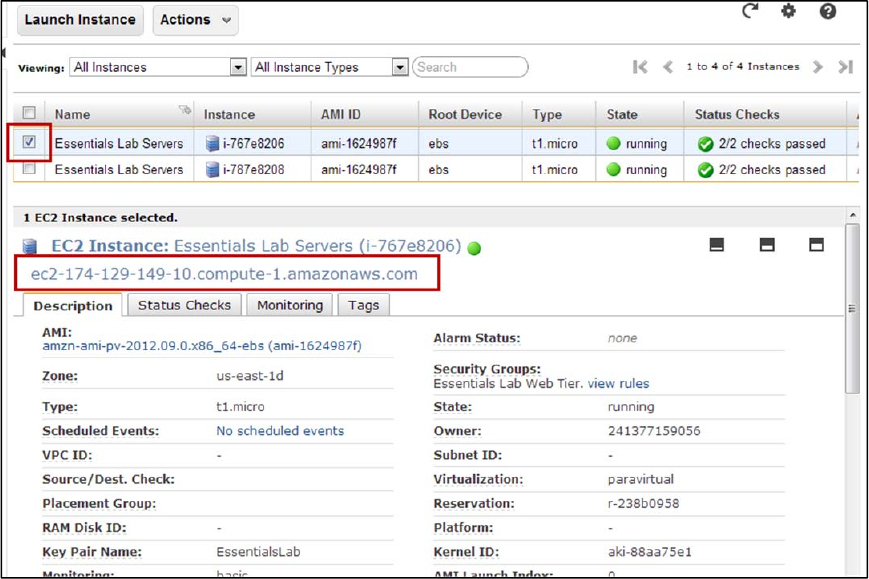Open the amzn-ami-pv-2012.09.0.x86_64-ebs AMI link
The height and width of the screenshot is (579, 869).
[x=202, y=346]
